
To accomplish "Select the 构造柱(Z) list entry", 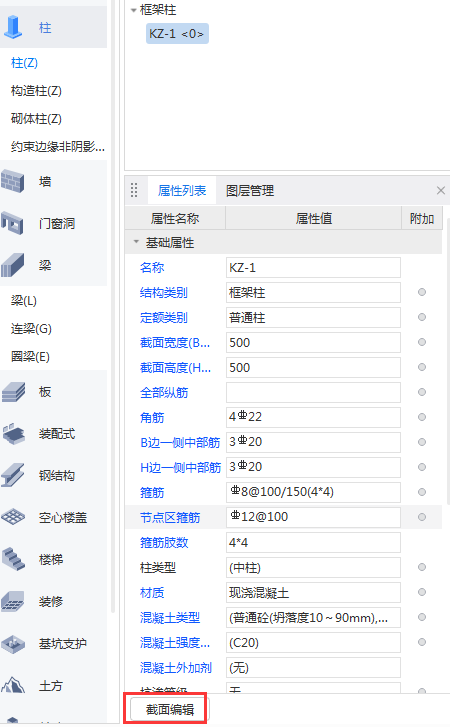I will 36,91.
